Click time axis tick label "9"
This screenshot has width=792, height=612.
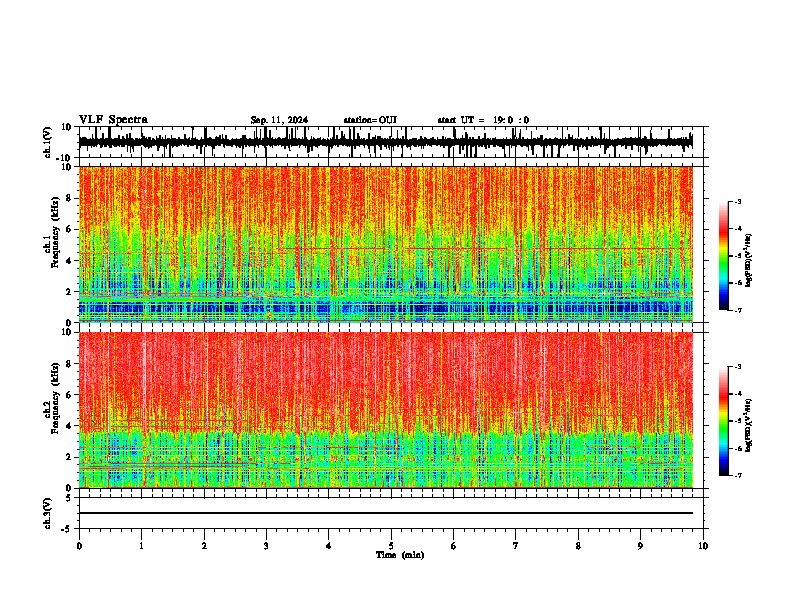pos(640,546)
